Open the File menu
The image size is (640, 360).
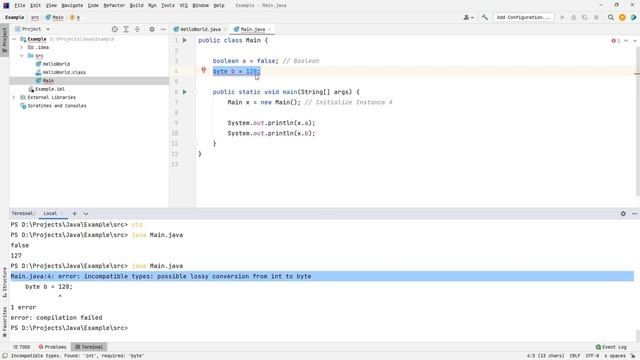click(20, 5)
